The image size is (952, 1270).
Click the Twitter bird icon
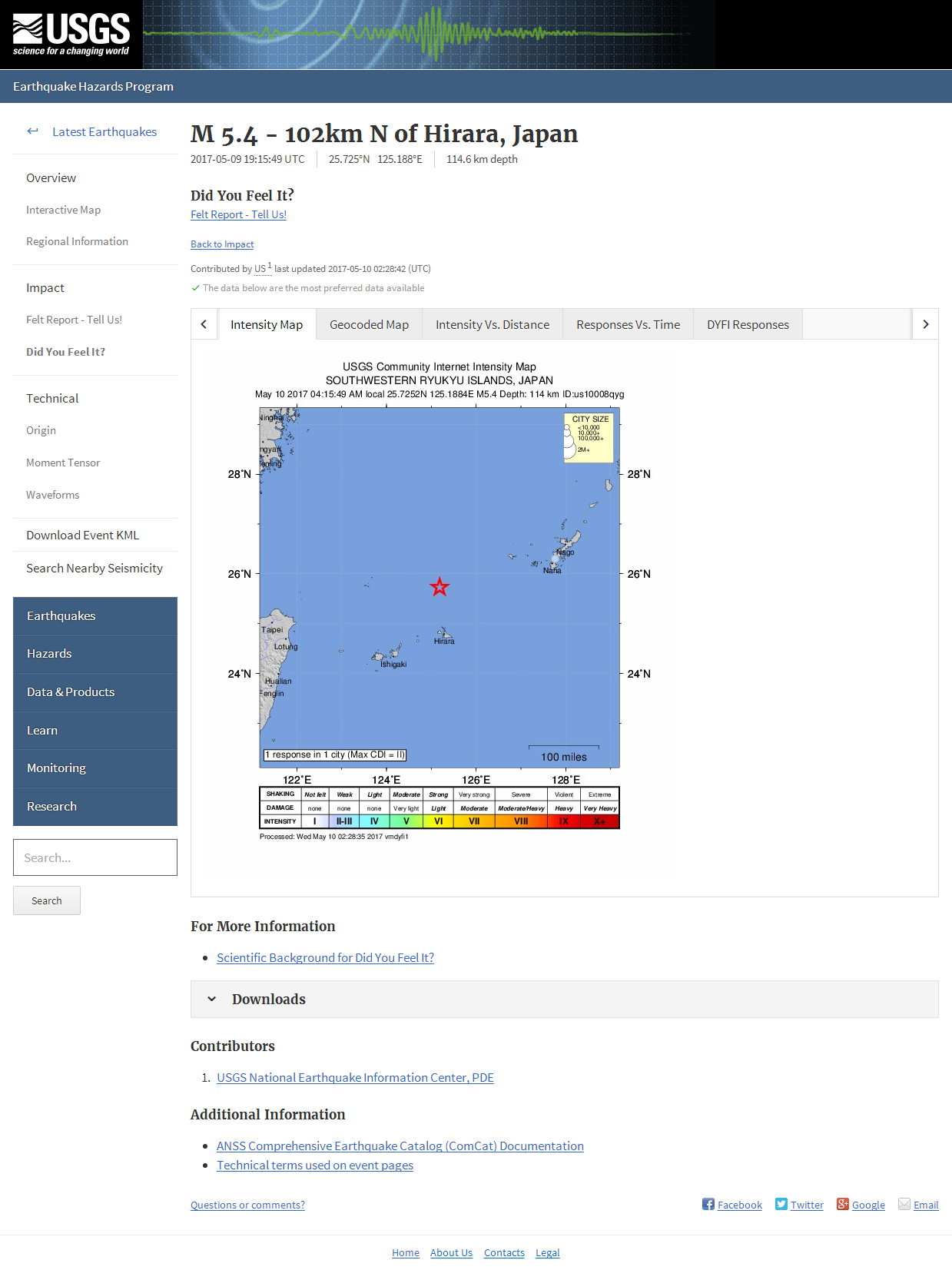click(781, 1204)
